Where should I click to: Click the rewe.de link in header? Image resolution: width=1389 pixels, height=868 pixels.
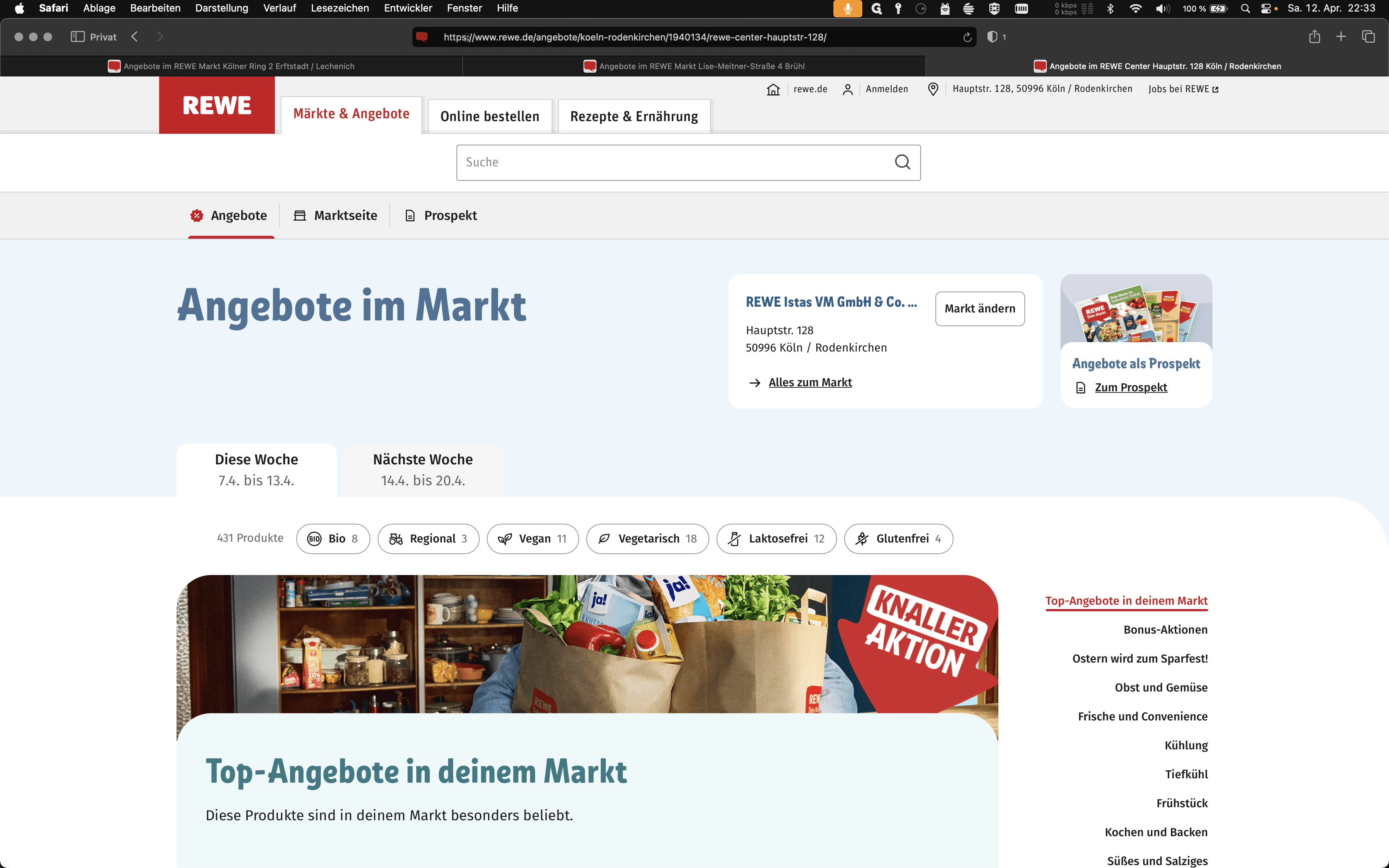point(811,89)
